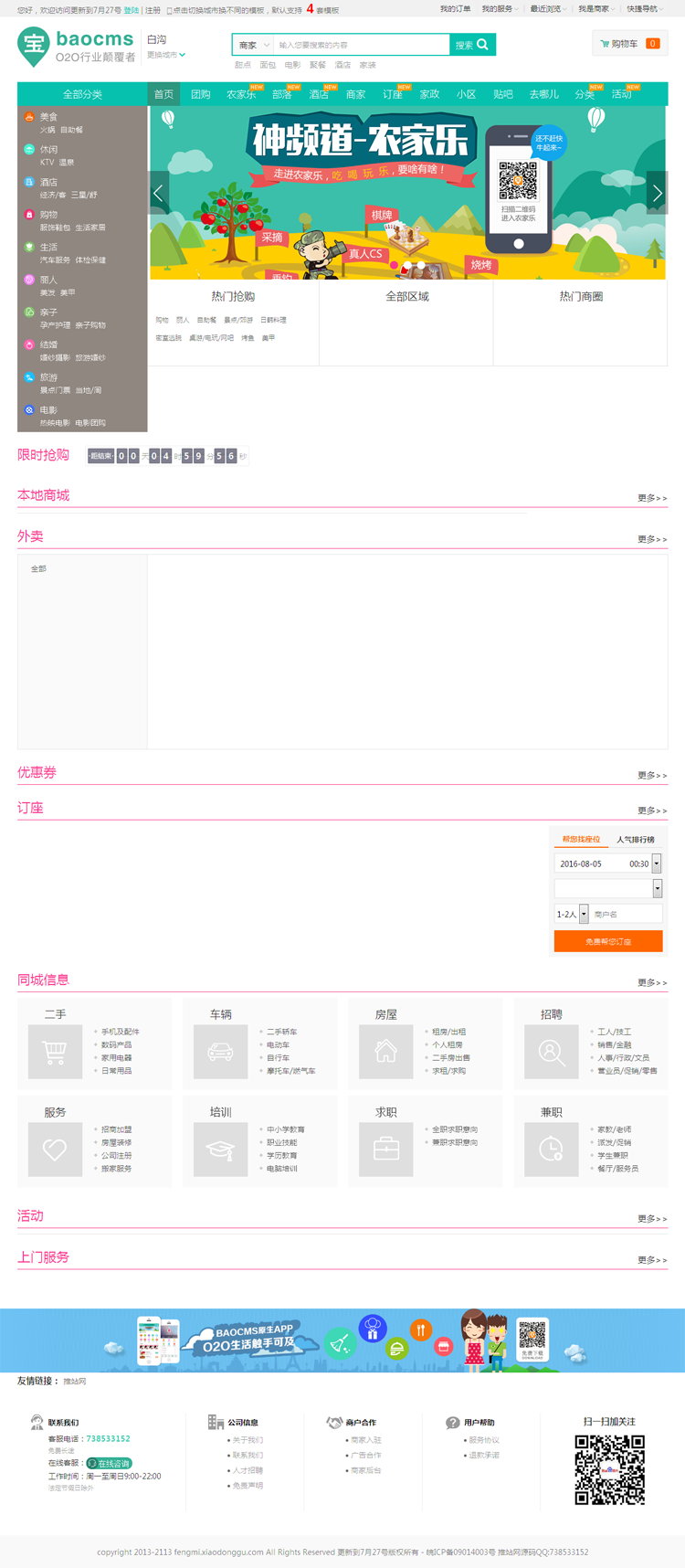Screen dimensions: 685x1568
Task: Open the 商家 search type dropdown
Action: 254,45
